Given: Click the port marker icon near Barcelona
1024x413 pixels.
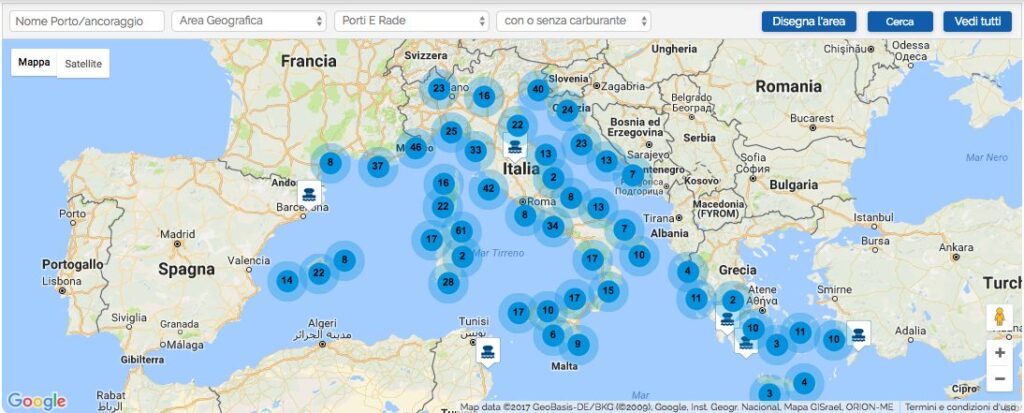Looking at the screenshot, I should [309, 194].
